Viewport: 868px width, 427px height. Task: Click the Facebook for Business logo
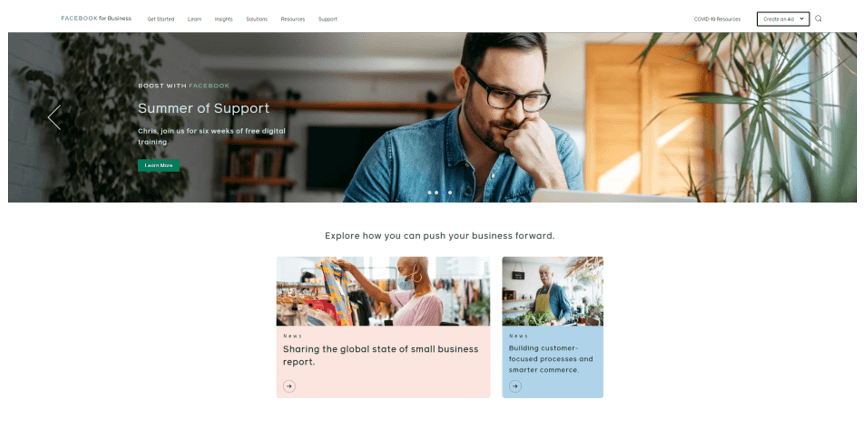[96, 18]
